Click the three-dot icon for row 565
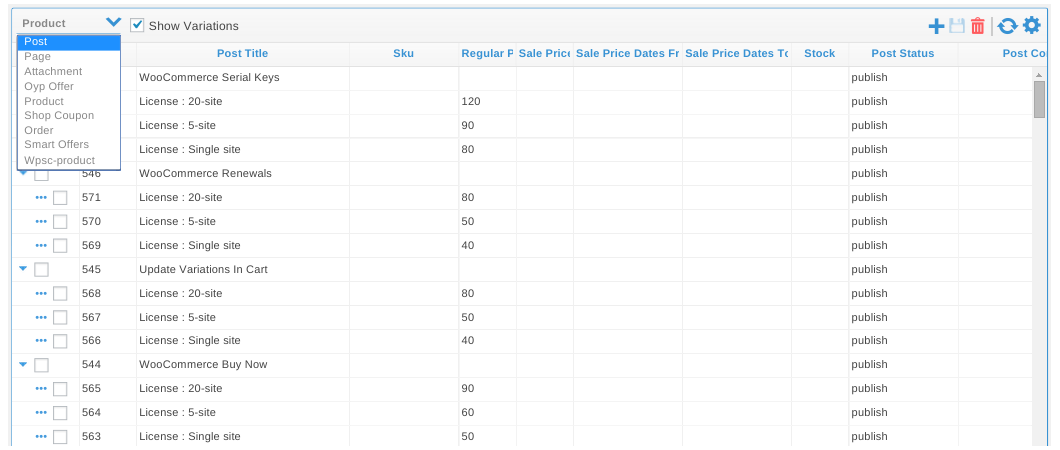This screenshot has width=1060, height=450. coord(41,389)
